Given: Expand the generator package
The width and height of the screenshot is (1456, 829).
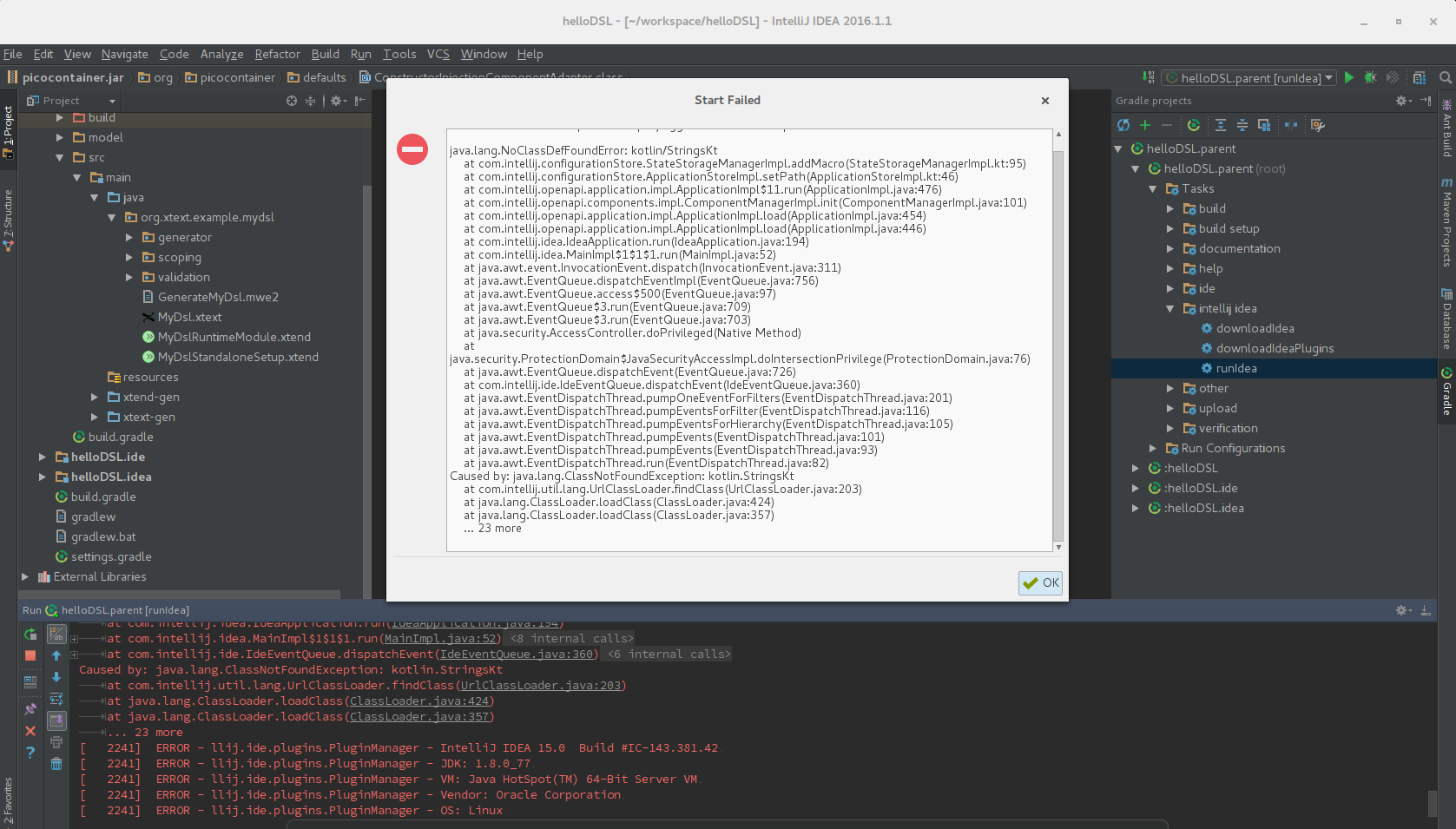Looking at the screenshot, I should point(129,237).
